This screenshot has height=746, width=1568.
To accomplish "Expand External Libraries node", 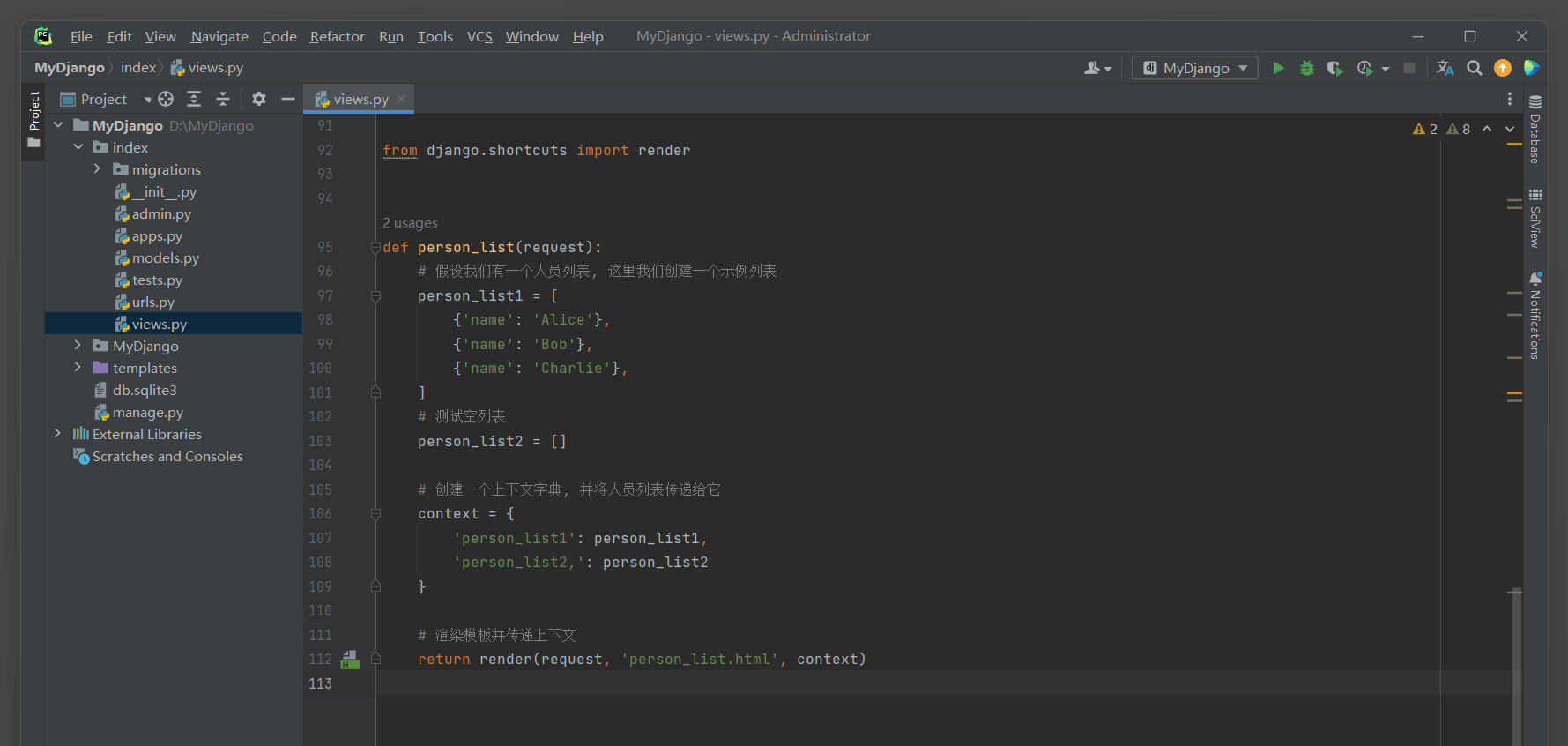I will [57, 434].
